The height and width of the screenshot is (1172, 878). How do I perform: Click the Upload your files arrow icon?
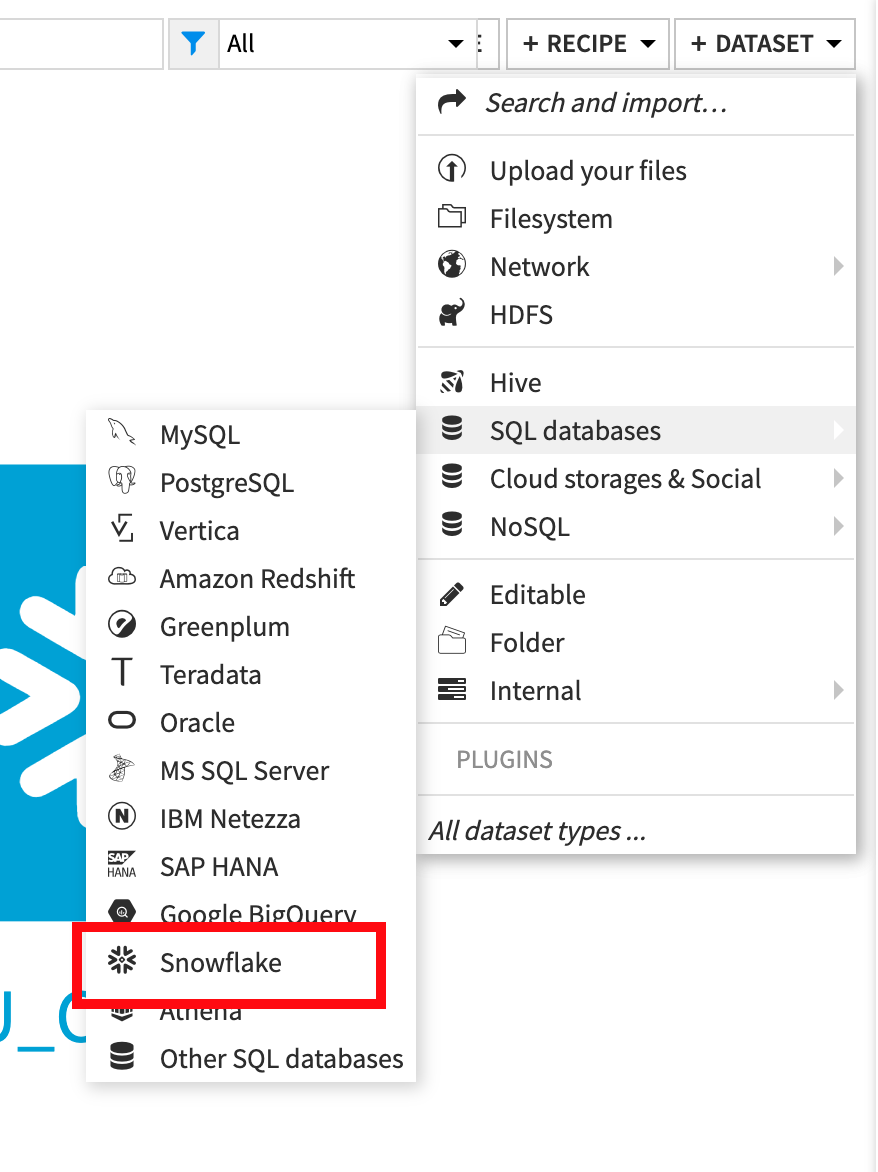pos(452,170)
